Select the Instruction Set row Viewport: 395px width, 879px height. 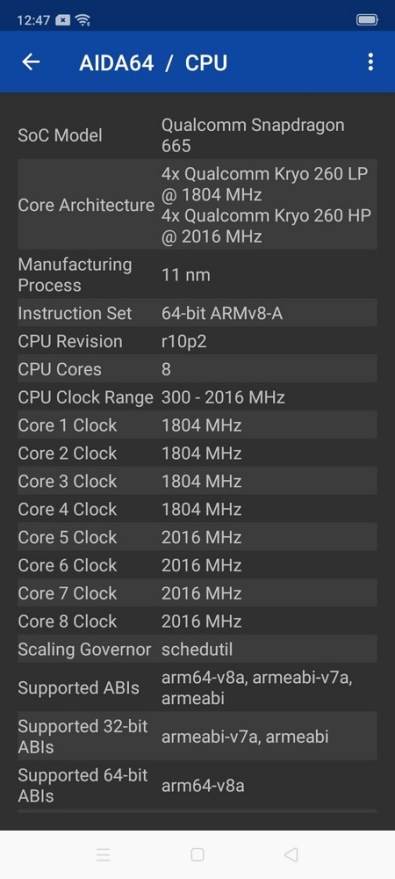pyautogui.click(x=197, y=313)
